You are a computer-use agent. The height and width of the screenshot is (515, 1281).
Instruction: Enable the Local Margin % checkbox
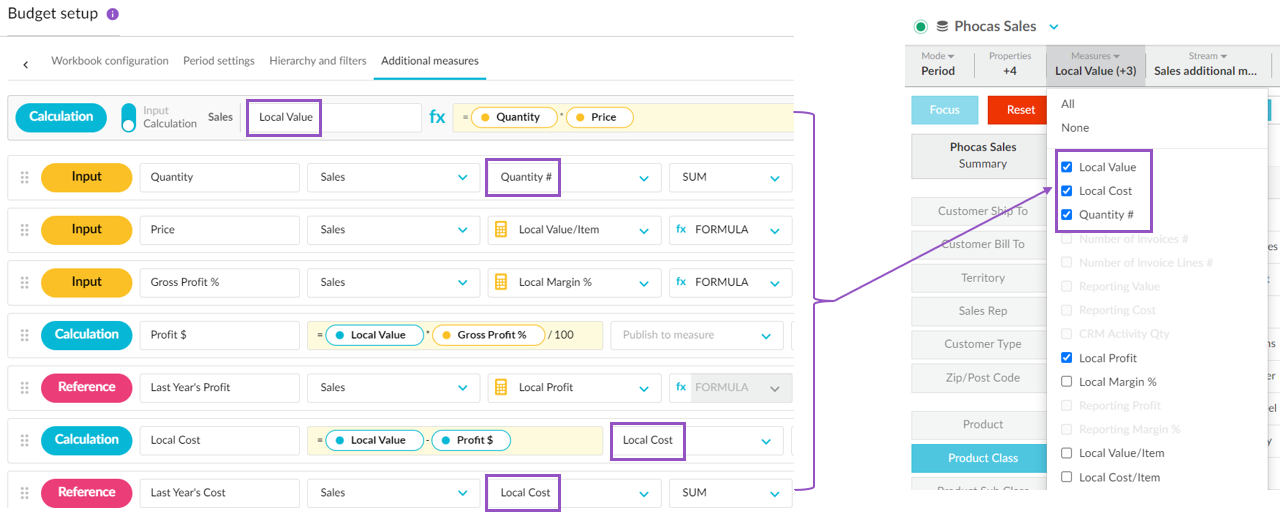point(1066,382)
